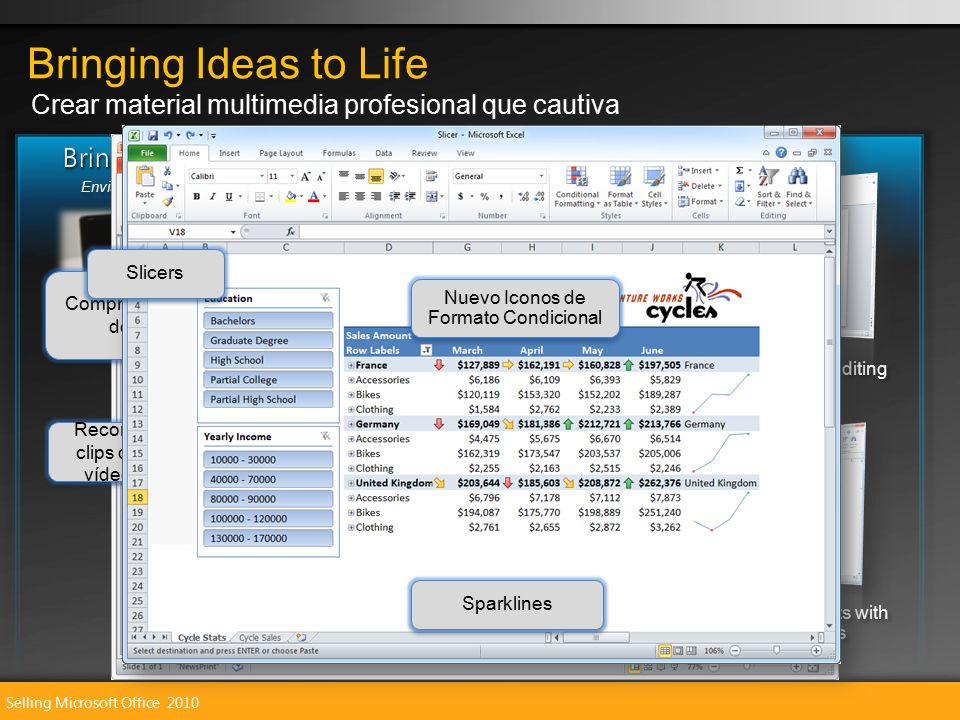The width and height of the screenshot is (960, 720).
Task: Select Graduate Degree slicer item
Action: click(268, 340)
